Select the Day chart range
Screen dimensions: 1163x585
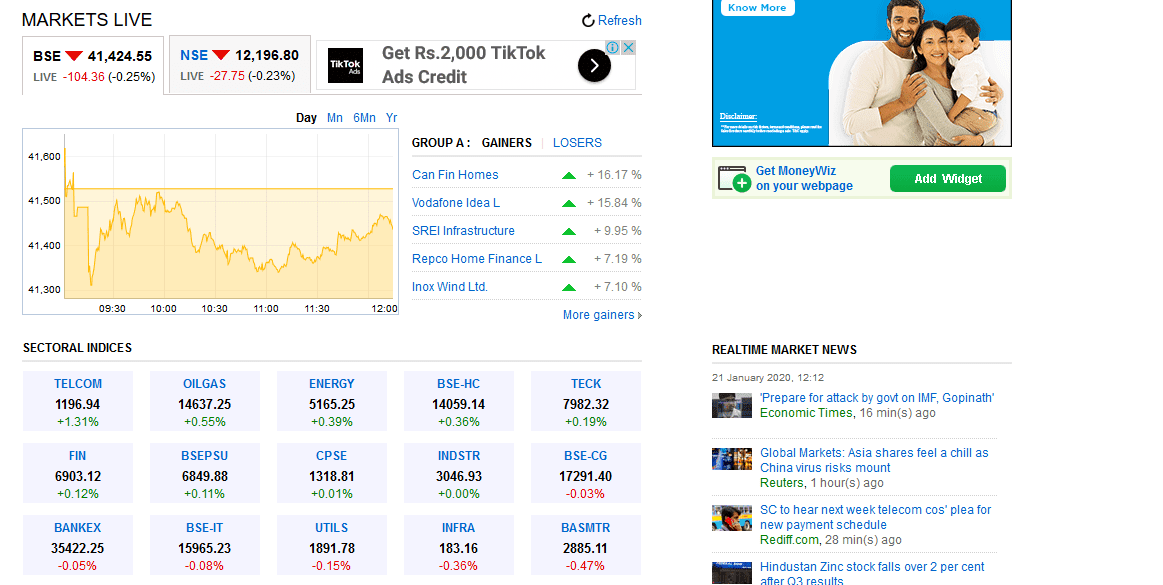(x=306, y=118)
